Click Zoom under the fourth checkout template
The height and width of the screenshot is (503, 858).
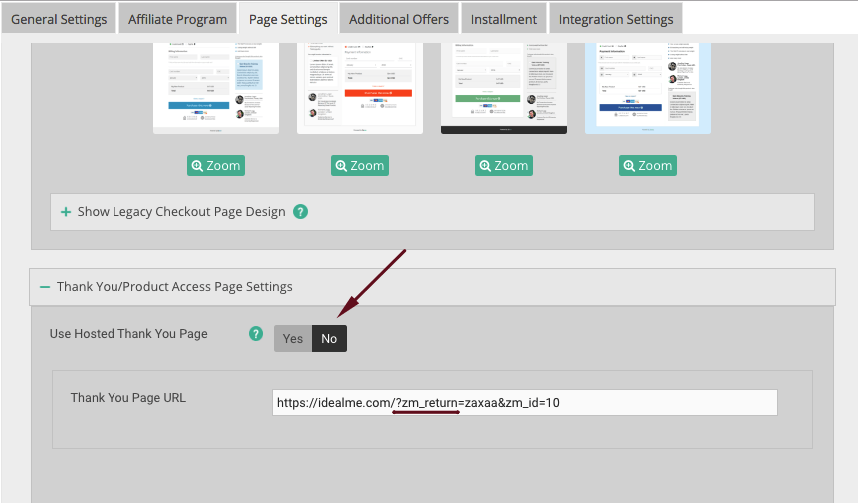tap(647, 165)
